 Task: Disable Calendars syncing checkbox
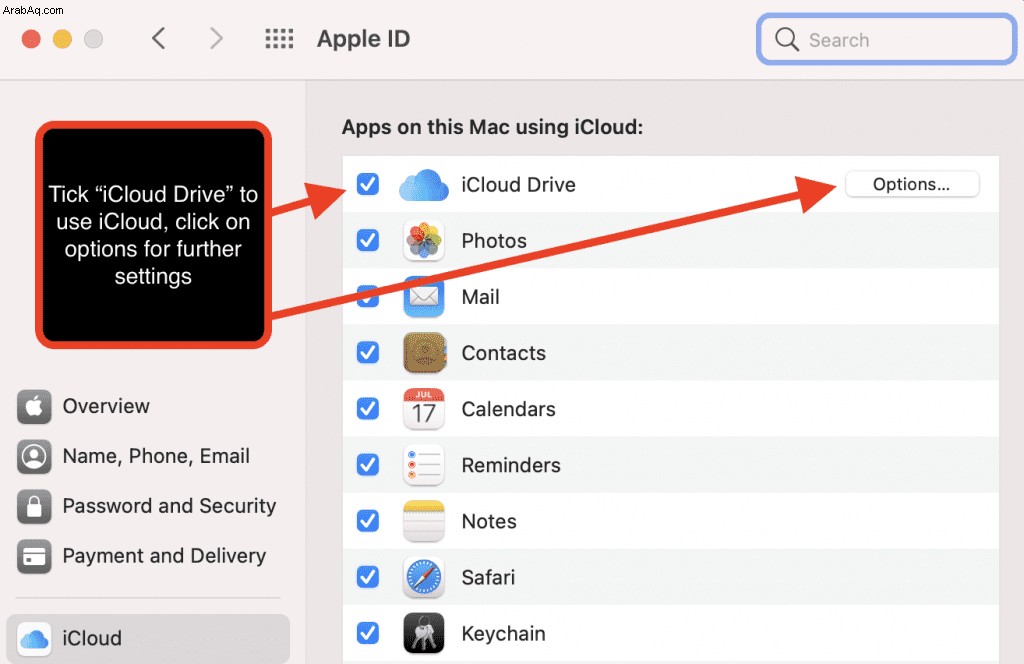pyautogui.click(x=368, y=409)
